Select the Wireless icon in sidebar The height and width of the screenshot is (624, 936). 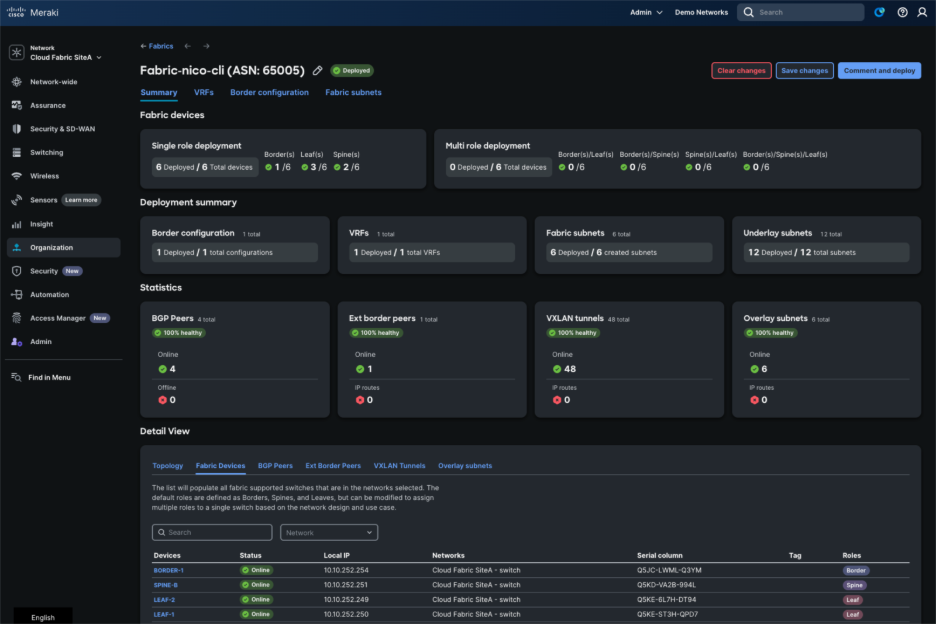[17, 176]
